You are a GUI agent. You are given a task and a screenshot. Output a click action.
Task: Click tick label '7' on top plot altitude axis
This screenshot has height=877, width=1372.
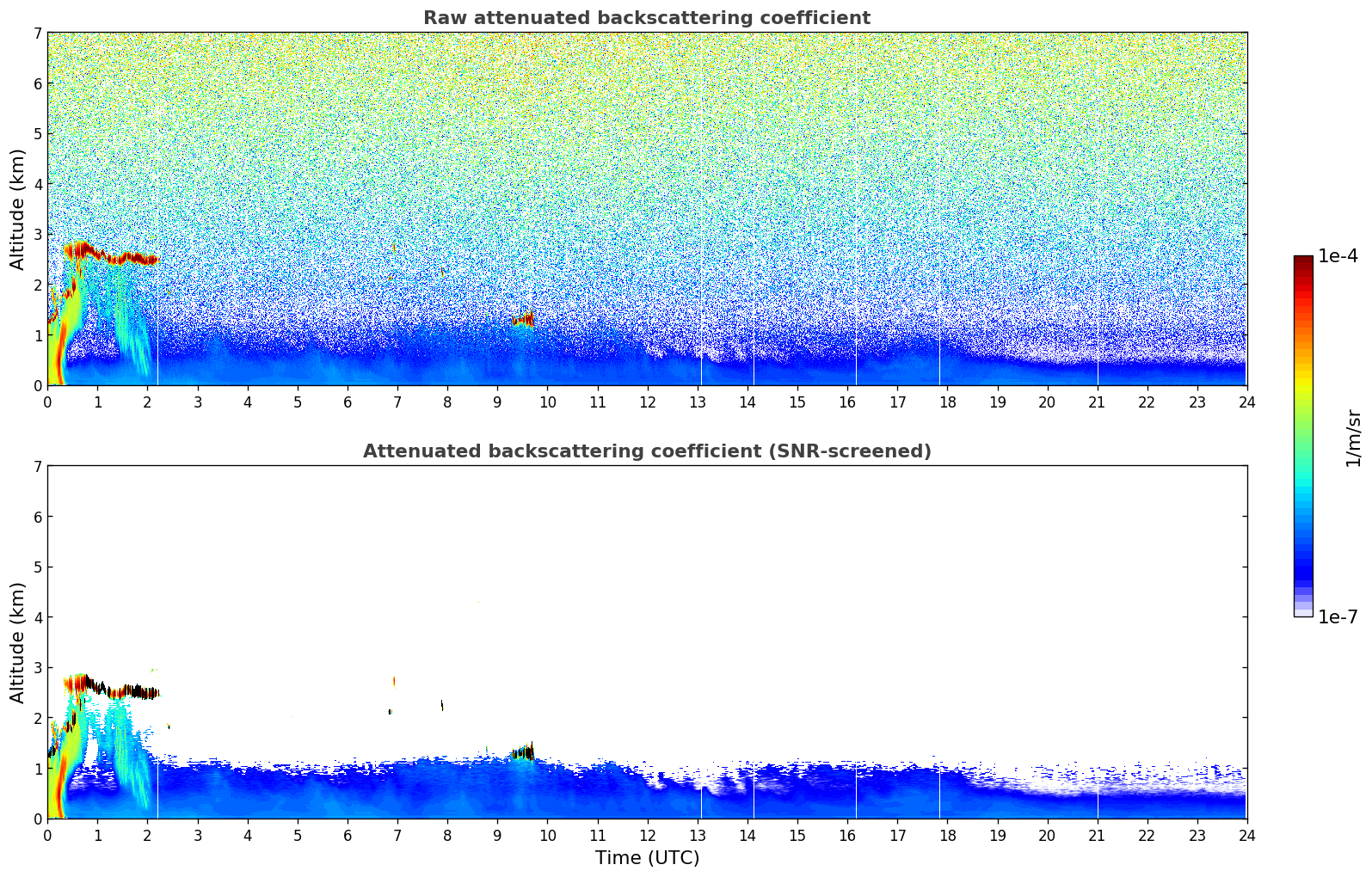click(x=38, y=34)
